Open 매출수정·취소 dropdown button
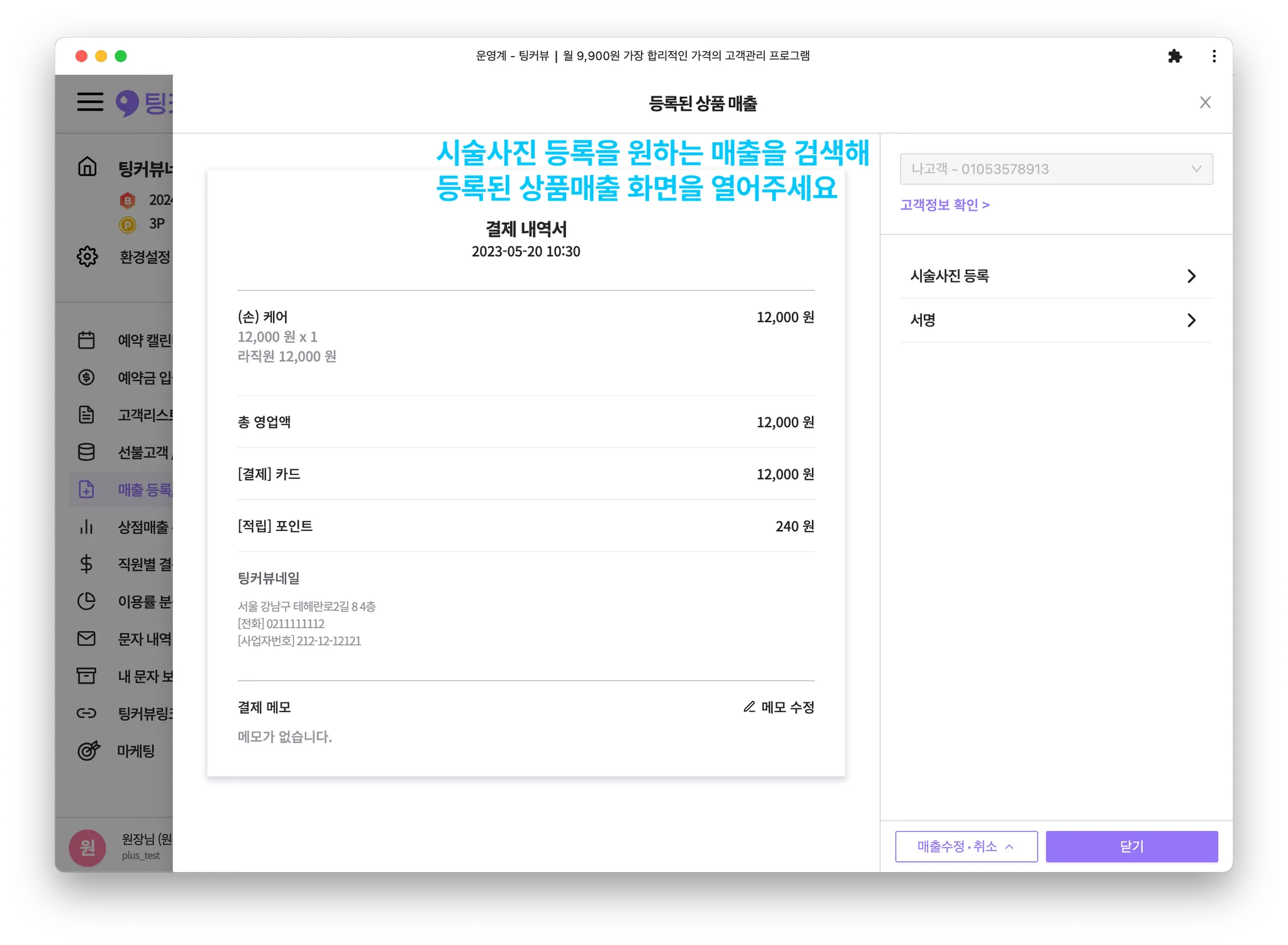Image resolution: width=1288 pixels, height=945 pixels. [x=966, y=847]
